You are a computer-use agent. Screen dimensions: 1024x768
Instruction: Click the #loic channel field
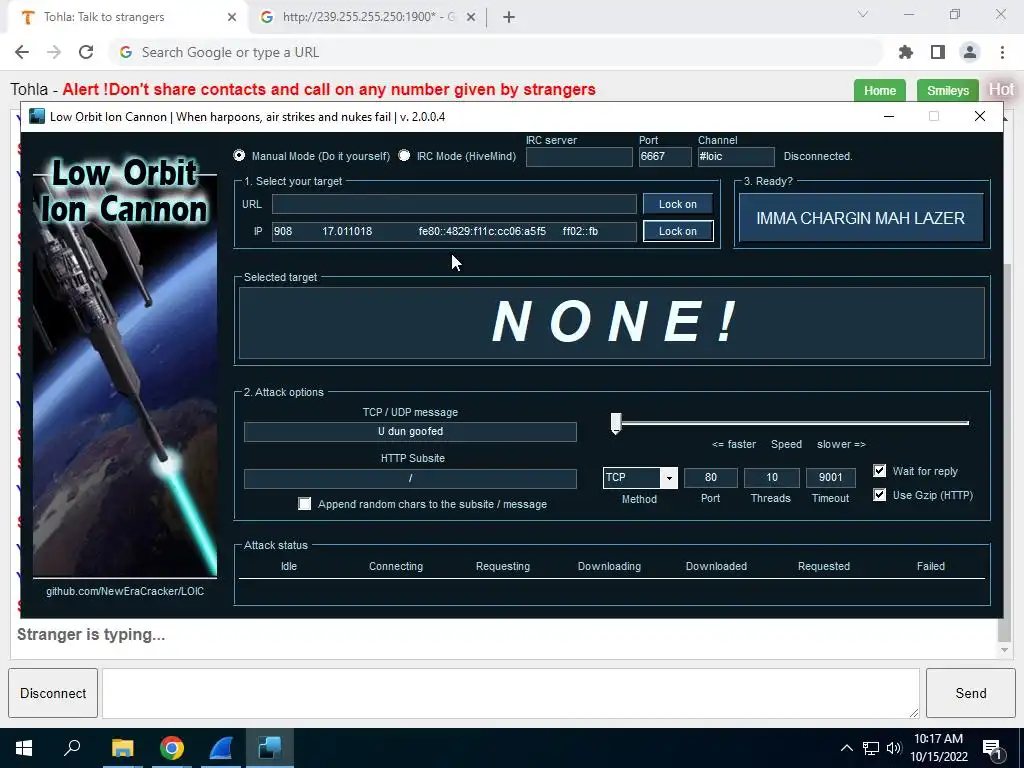click(736, 156)
